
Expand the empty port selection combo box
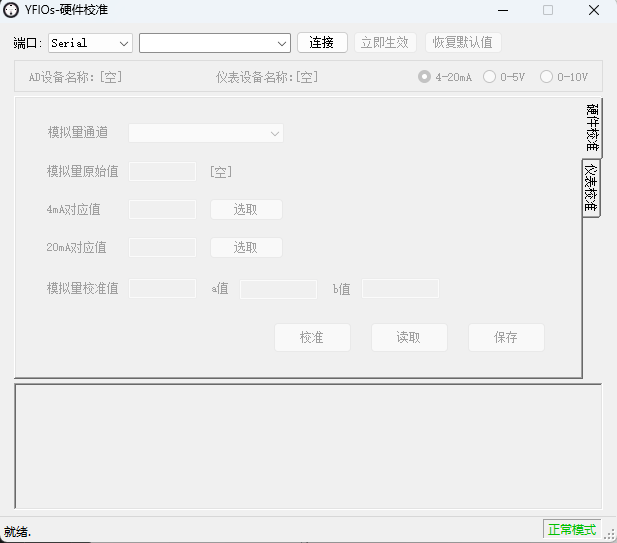pyautogui.click(x=215, y=43)
